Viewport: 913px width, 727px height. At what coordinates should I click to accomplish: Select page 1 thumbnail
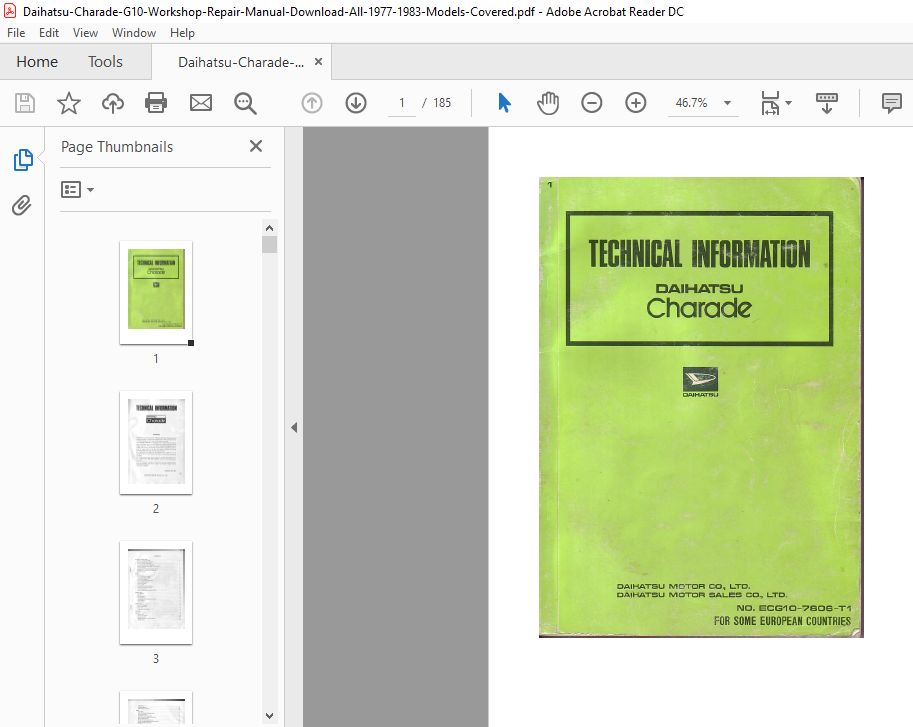(x=156, y=292)
